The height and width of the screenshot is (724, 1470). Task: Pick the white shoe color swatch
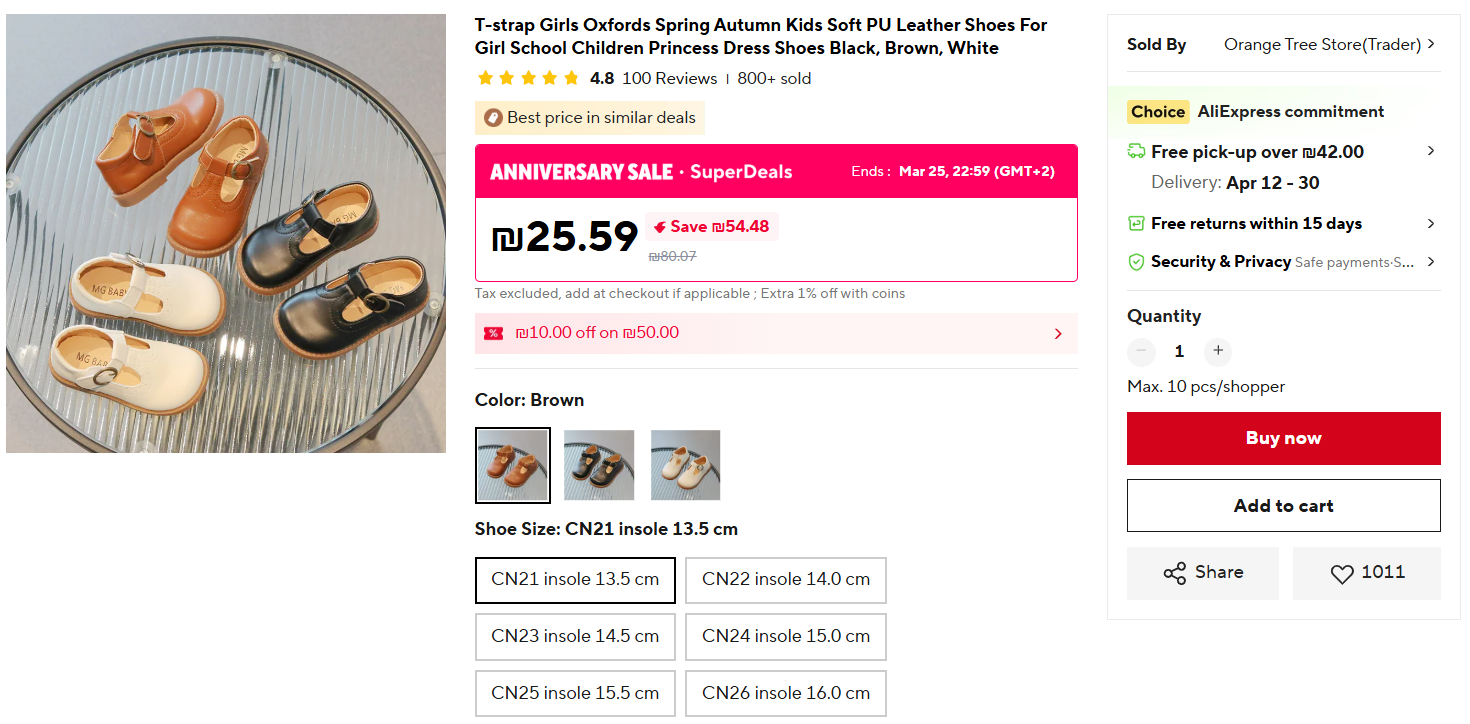pos(685,465)
